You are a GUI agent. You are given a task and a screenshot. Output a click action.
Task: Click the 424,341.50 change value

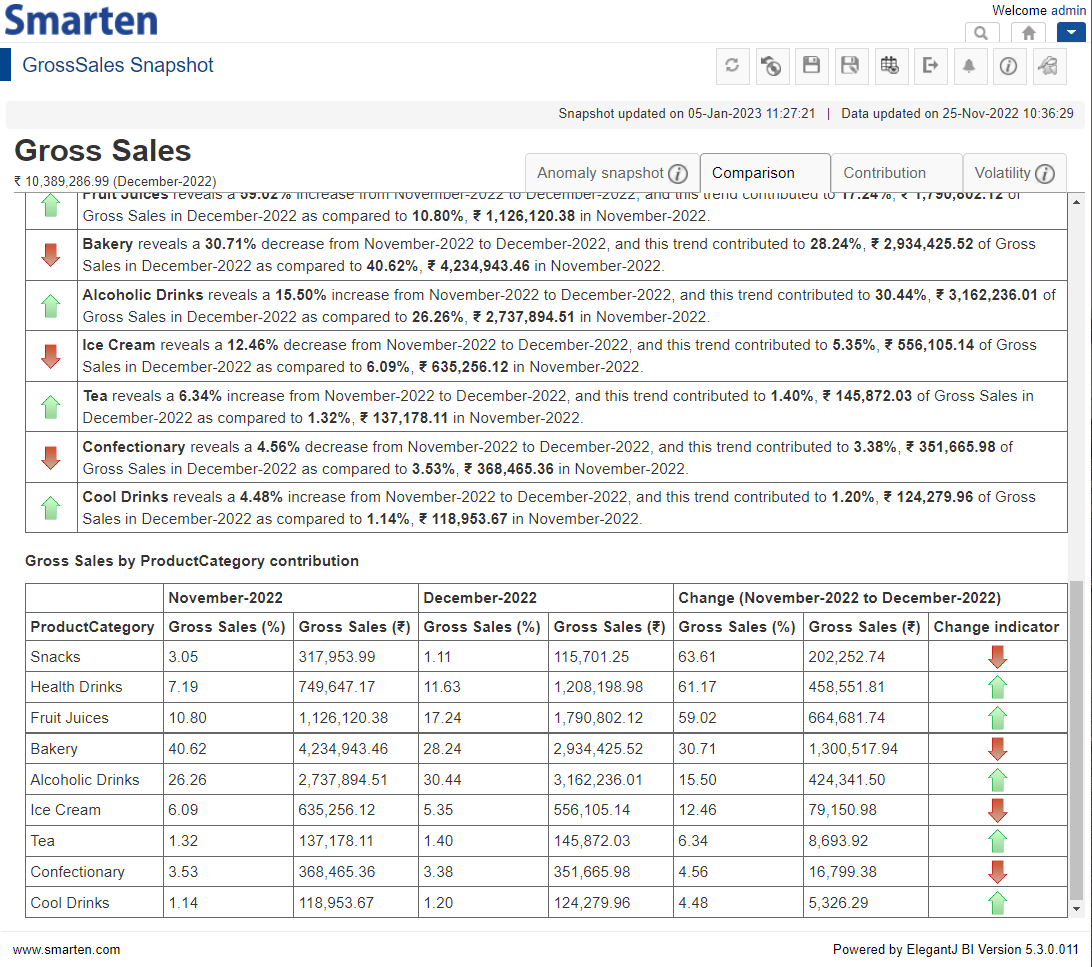point(847,780)
